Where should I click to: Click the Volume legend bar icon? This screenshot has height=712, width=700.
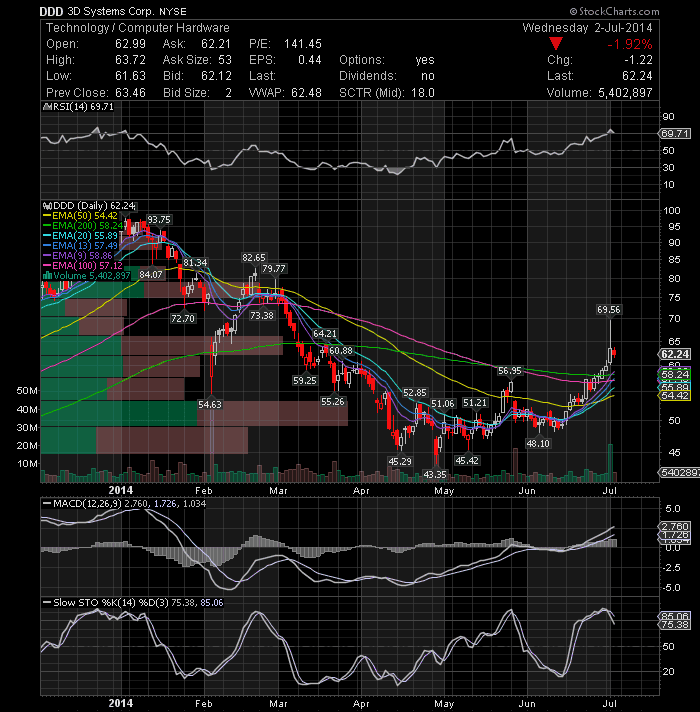click(x=47, y=276)
